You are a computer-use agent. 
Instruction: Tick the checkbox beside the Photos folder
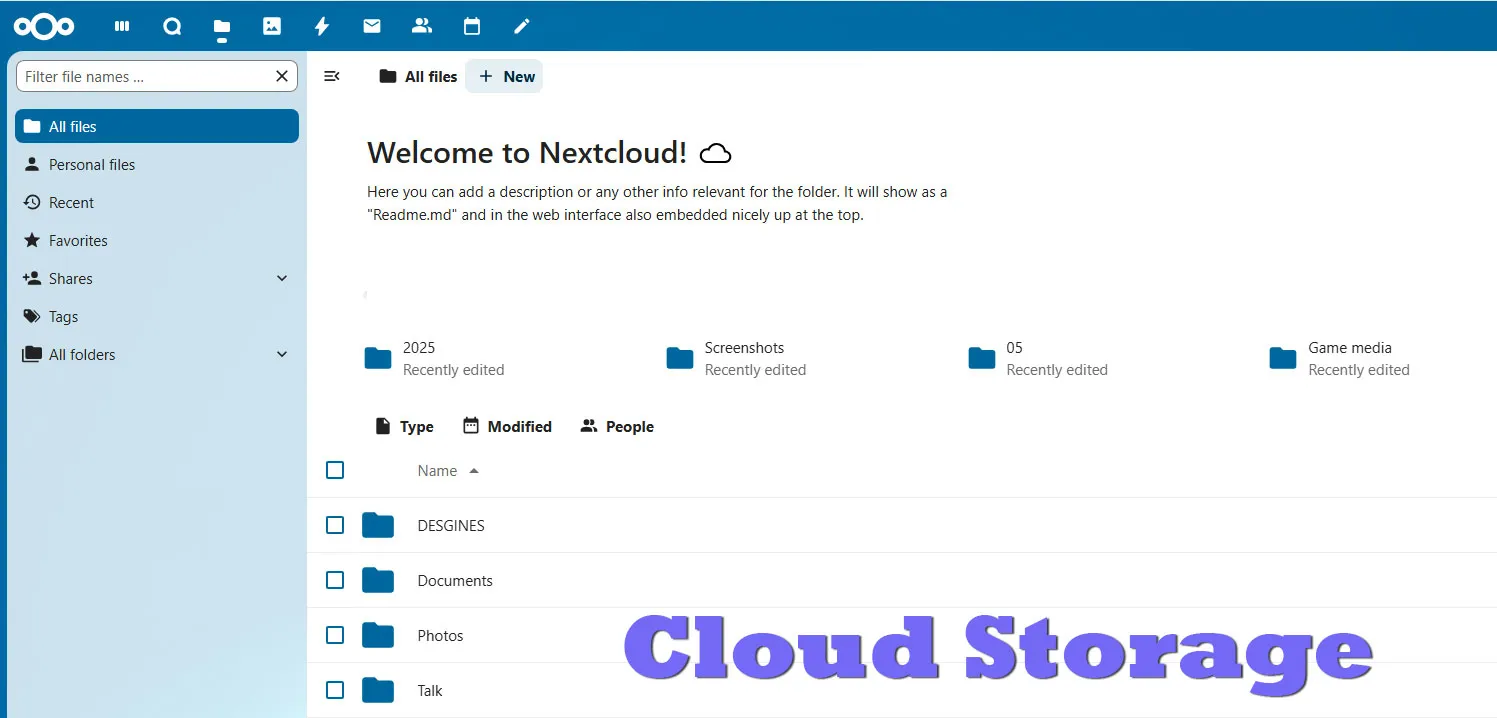coord(334,635)
